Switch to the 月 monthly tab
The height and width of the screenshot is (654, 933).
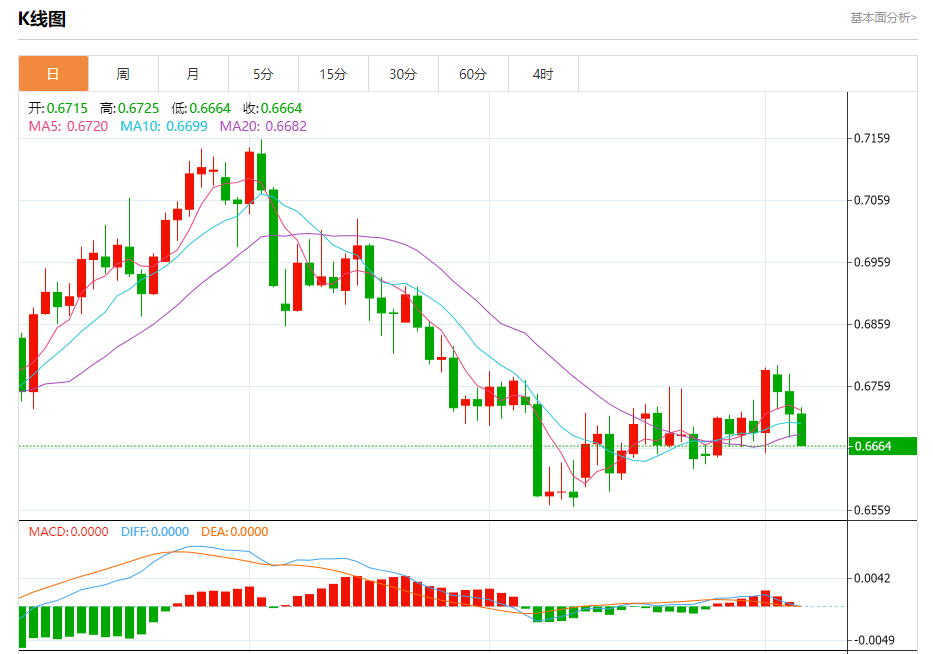(x=193, y=74)
